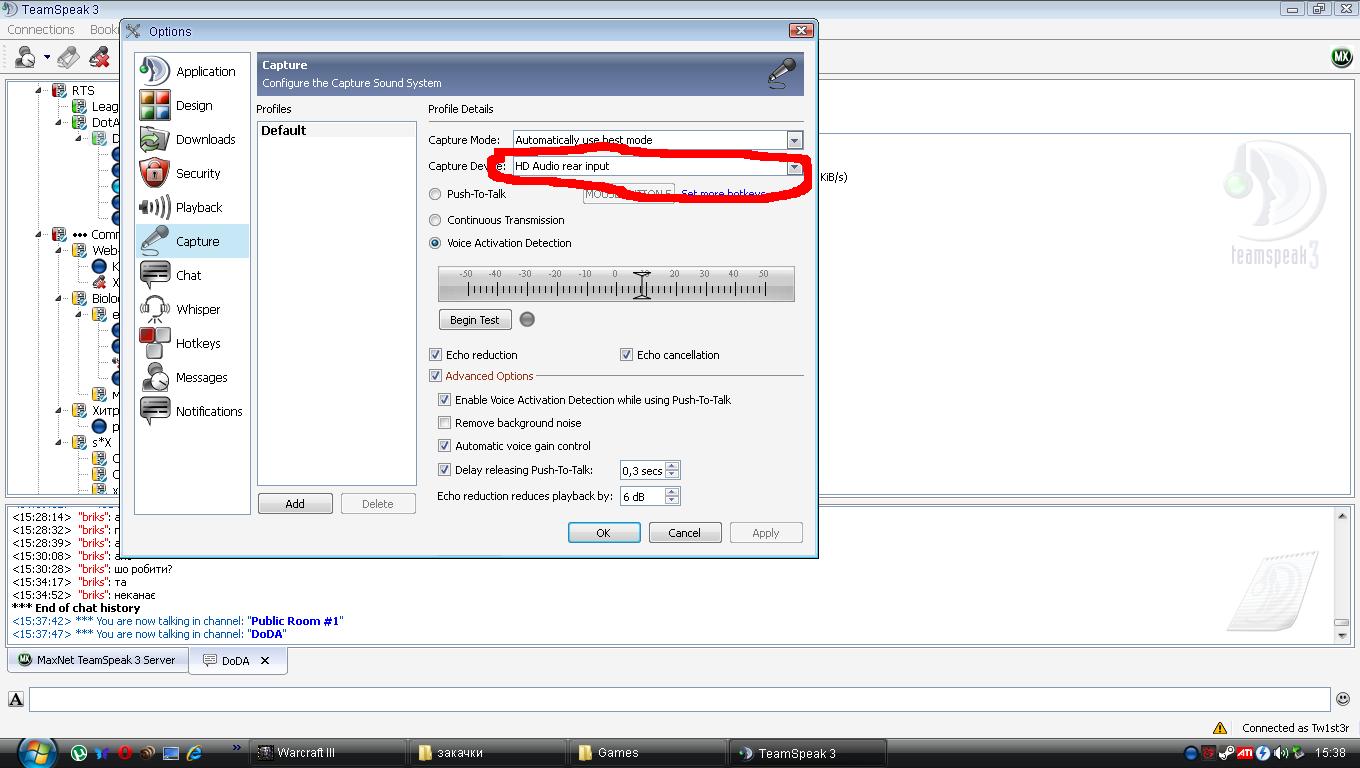Image resolution: width=1360 pixels, height=768 pixels.
Task: Select Continuous Transmission mode
Action: click(x=435, y=220)
